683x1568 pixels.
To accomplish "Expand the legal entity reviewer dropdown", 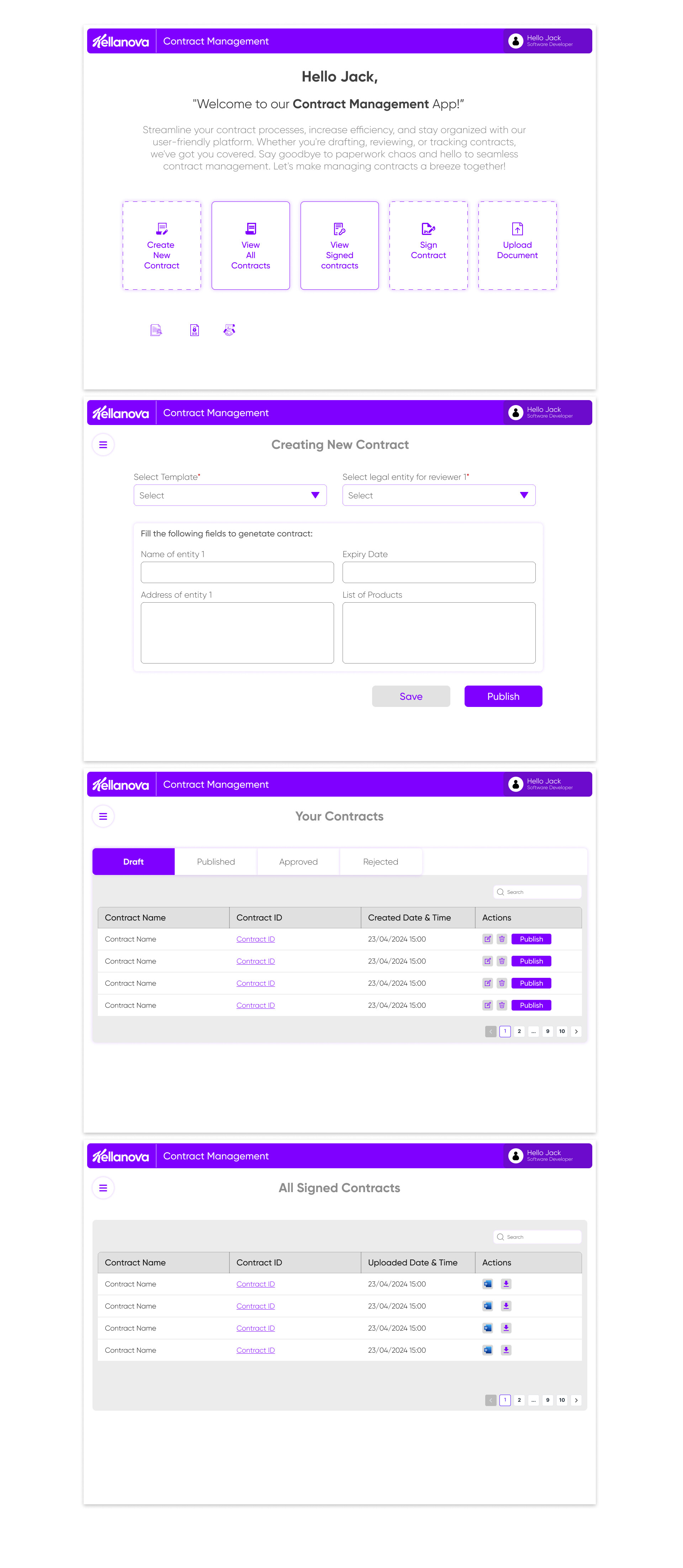I will click(439, 495).
